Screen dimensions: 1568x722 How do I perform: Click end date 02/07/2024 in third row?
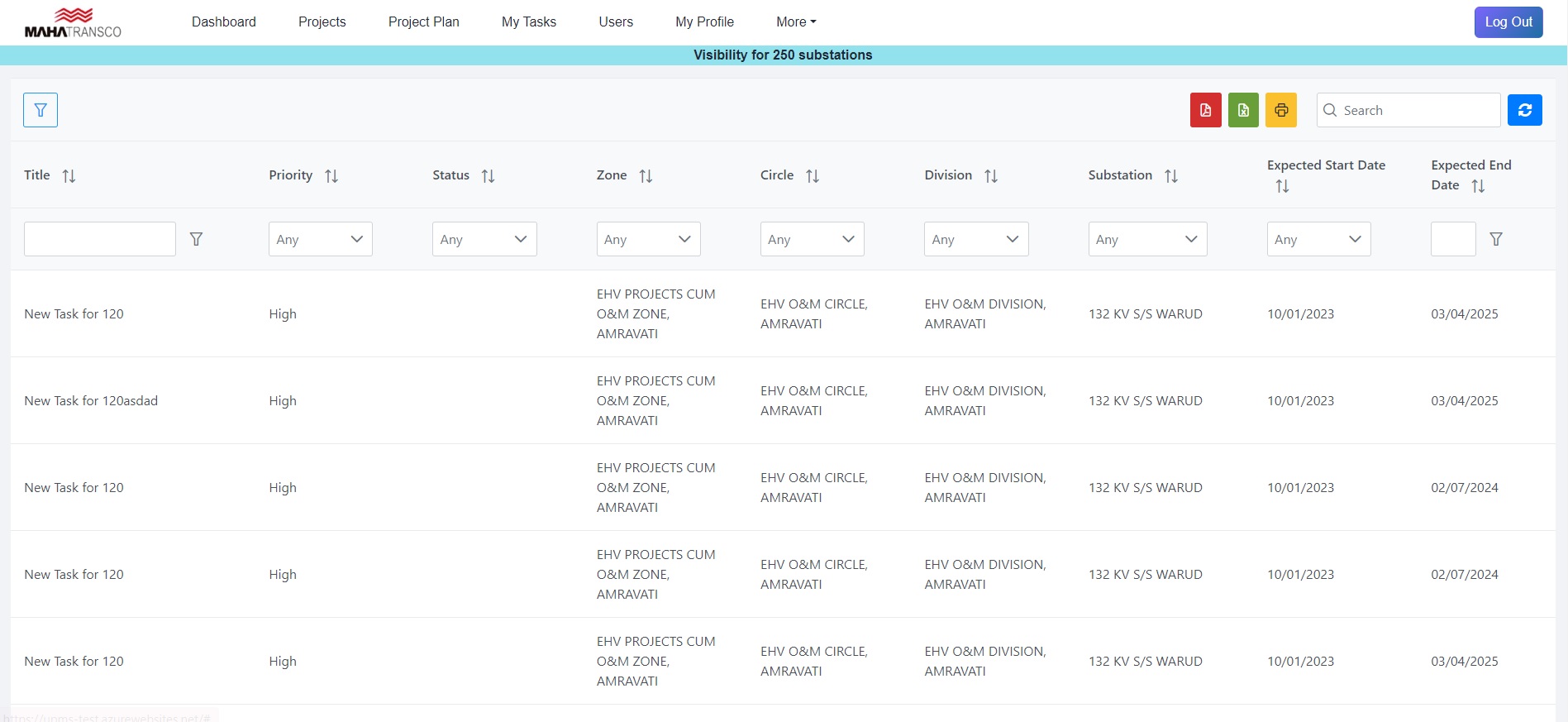click(x=1465, y=488)
